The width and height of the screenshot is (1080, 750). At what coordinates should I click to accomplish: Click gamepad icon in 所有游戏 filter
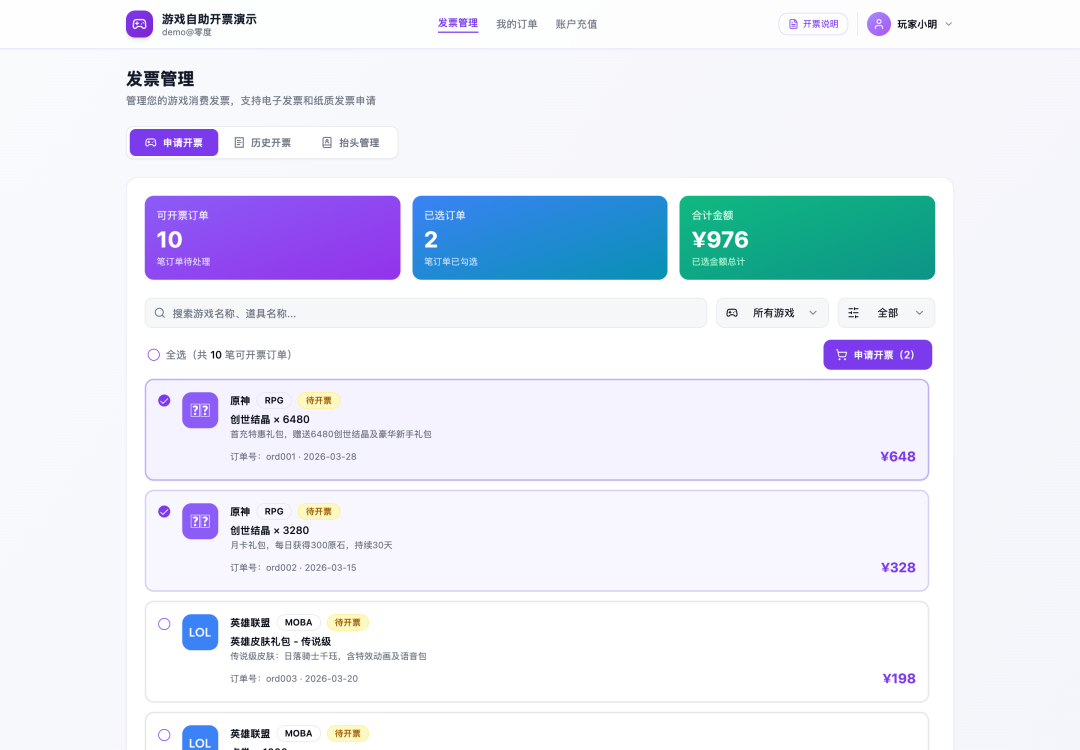tap(732, 313)
